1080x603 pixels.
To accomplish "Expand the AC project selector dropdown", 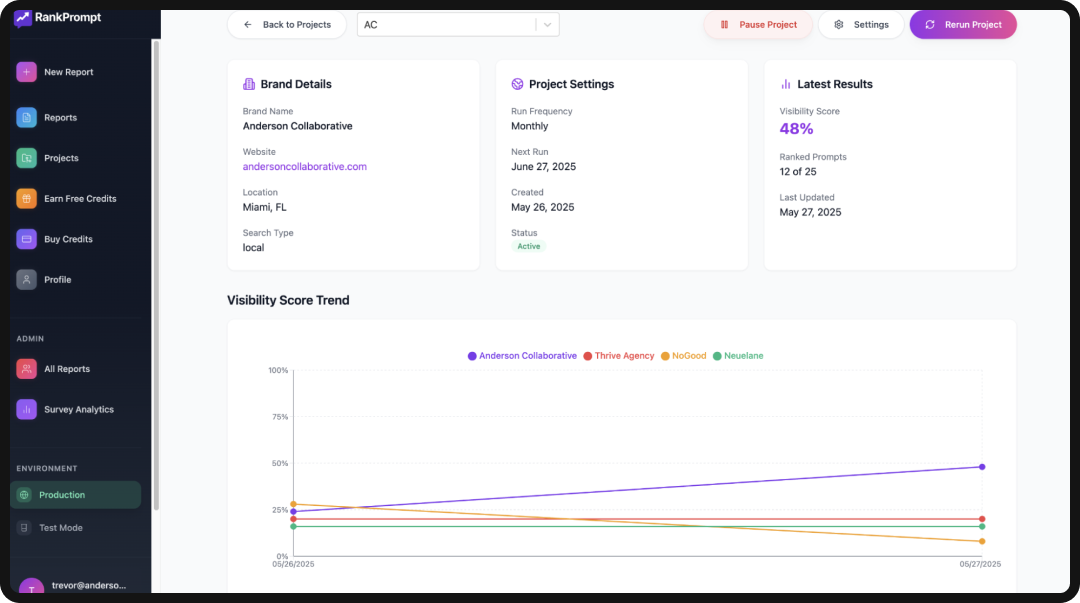I will pos(544,24).
